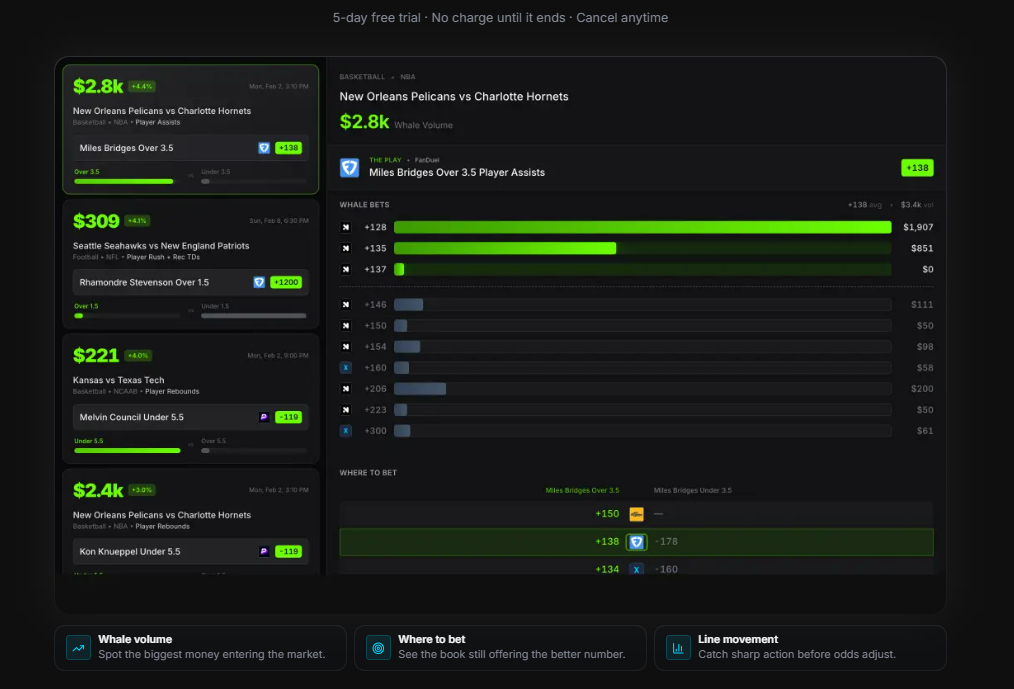Click the "Miles Bridges Over 3.5 Player Assists" title
Screen dimensions: 1014x689
457,173
